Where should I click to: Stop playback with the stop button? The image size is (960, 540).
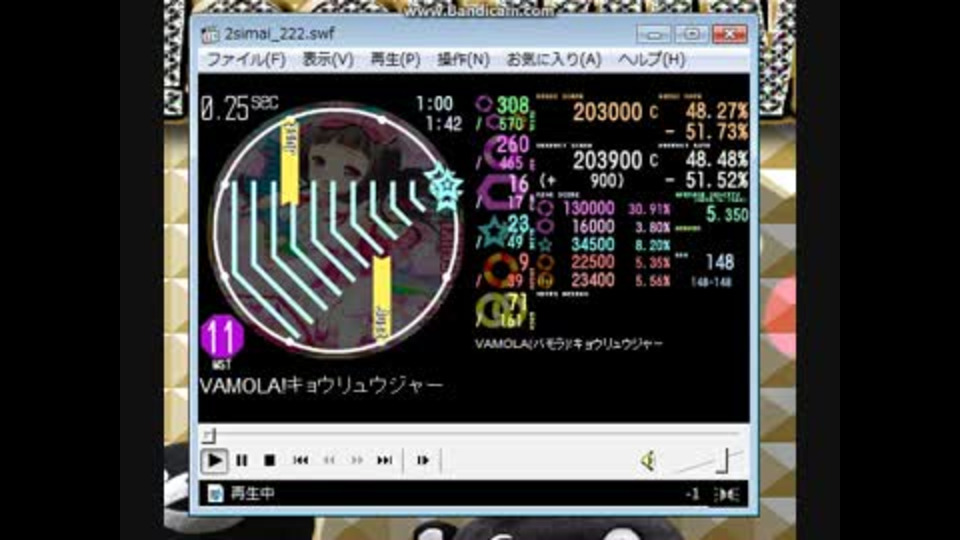tap(269, 460)
